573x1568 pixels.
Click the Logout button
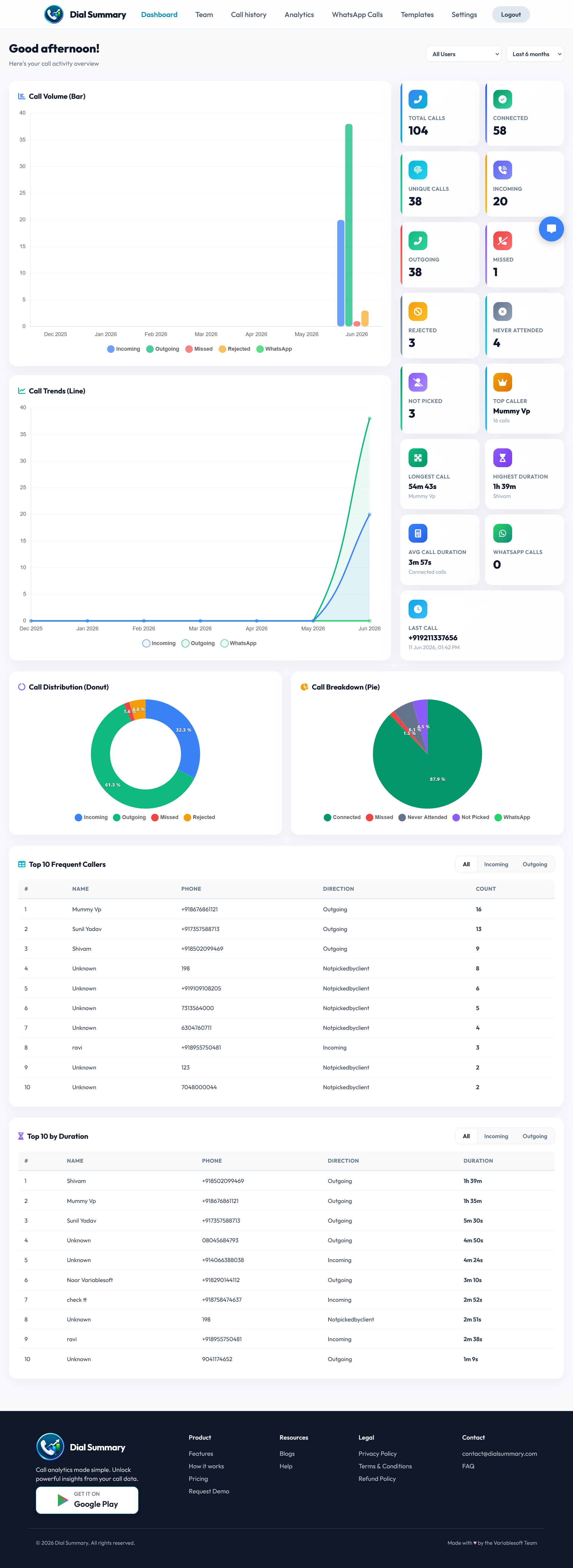click(511, 15)
